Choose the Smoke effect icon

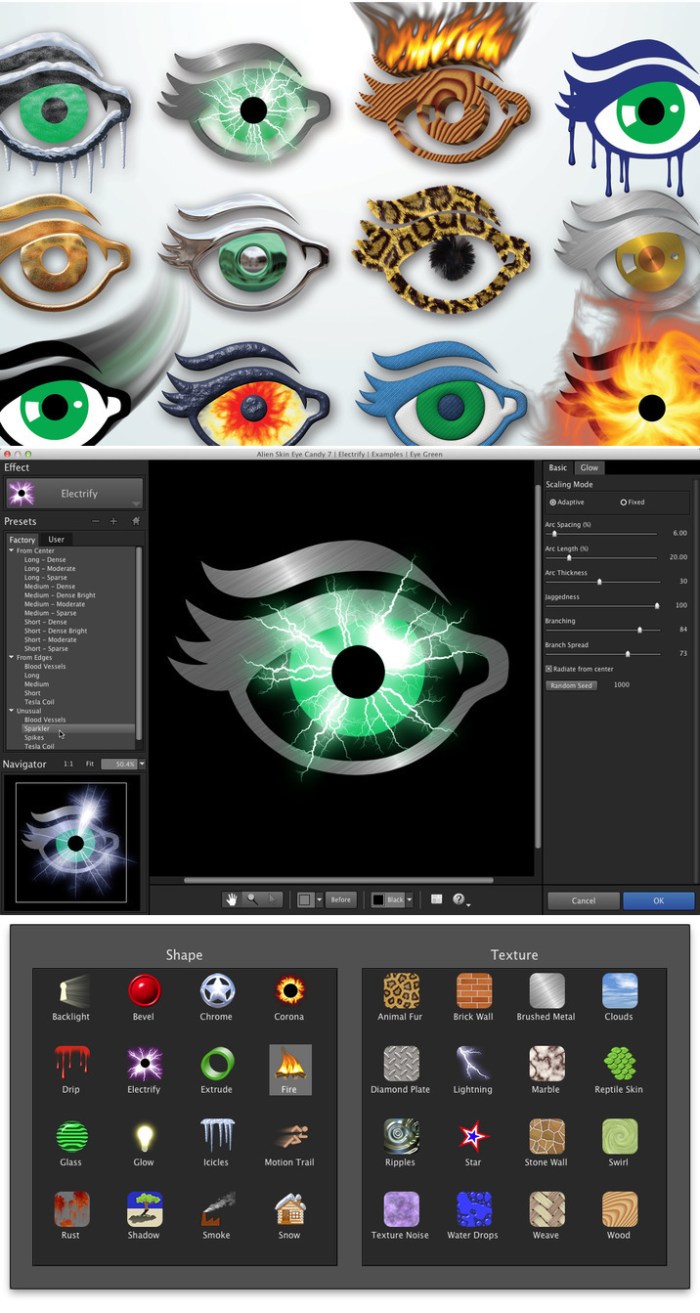pos(217,1209)
